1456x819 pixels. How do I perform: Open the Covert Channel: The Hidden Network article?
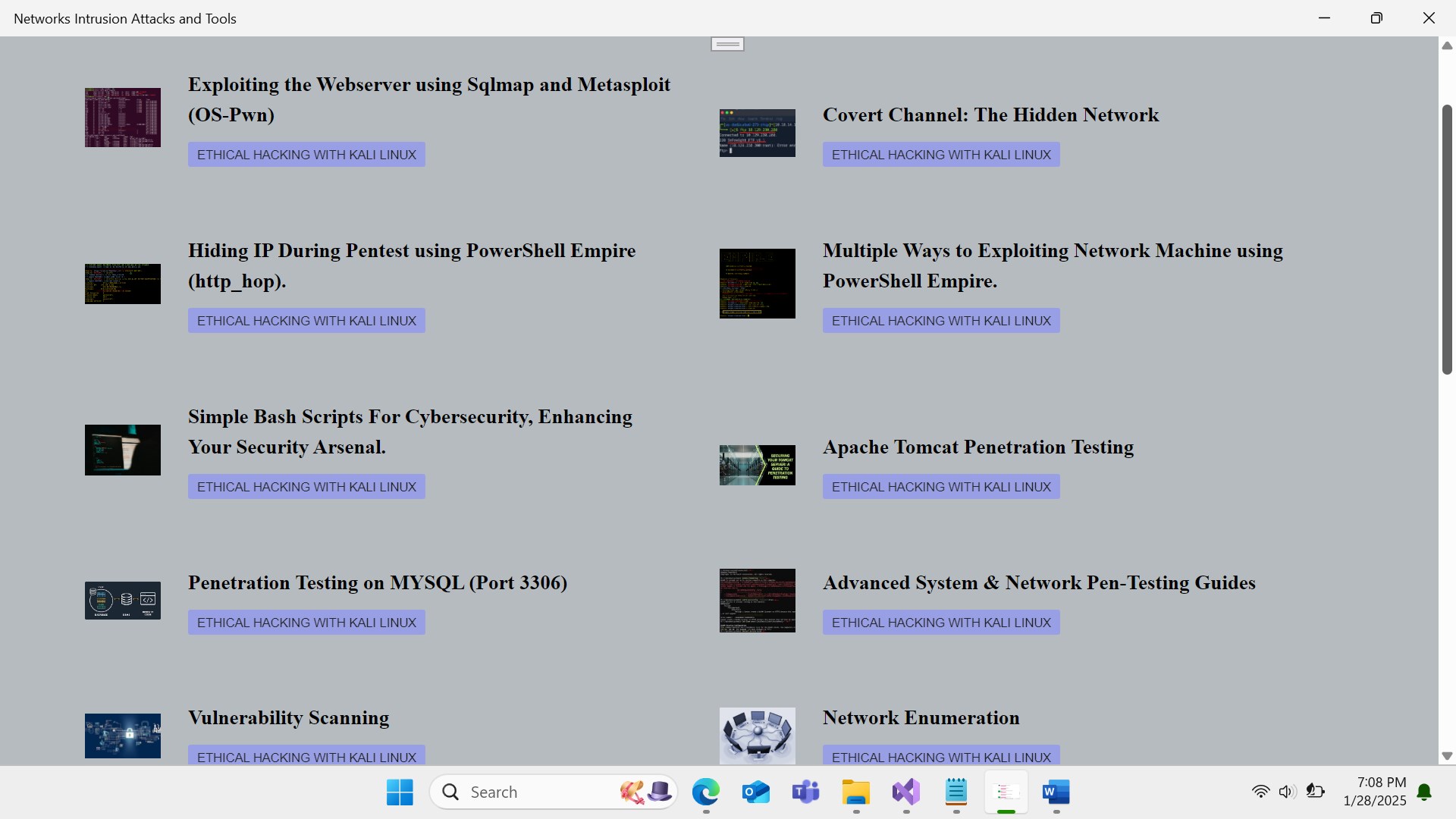coord(990,115)
